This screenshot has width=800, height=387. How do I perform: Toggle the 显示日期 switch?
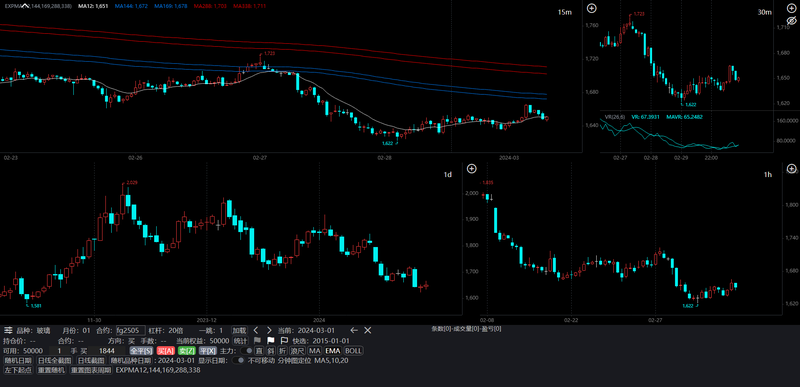[238, 360]
